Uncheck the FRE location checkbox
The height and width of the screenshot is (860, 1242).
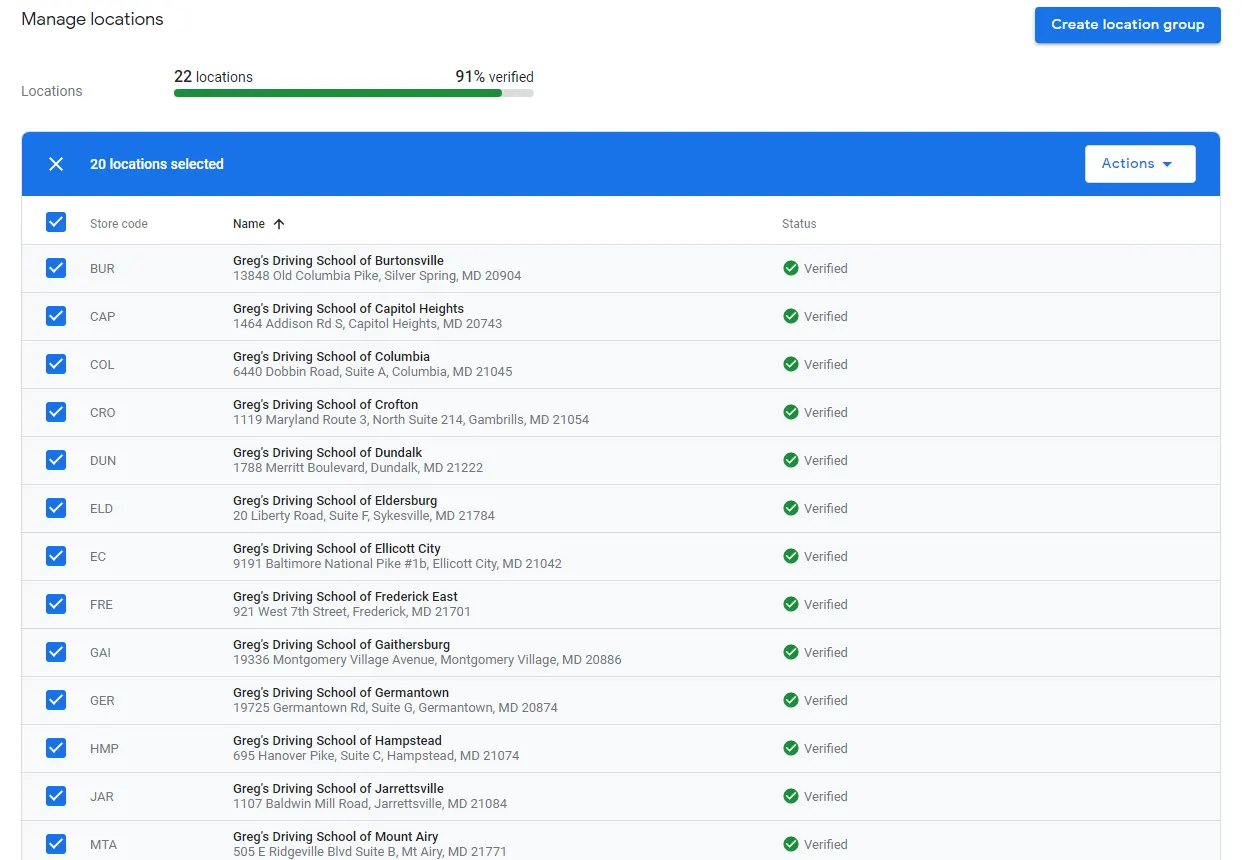pos(56,604)
